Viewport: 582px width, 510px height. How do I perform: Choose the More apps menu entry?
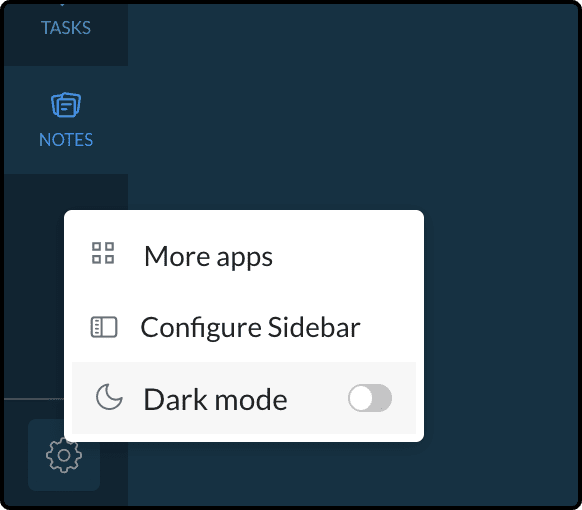coord(244,256)
